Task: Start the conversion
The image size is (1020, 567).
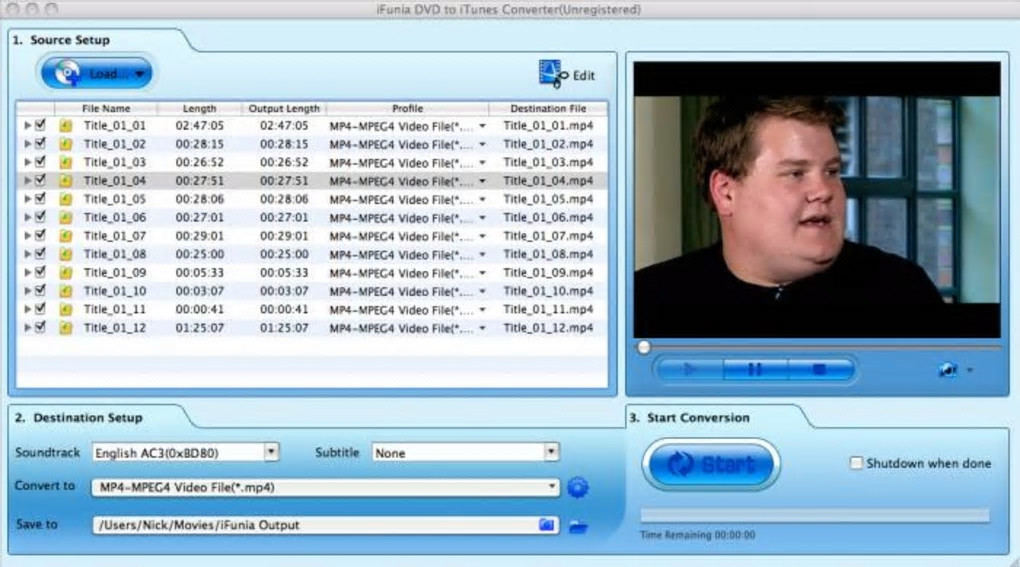Action: (x=711, y=464)
